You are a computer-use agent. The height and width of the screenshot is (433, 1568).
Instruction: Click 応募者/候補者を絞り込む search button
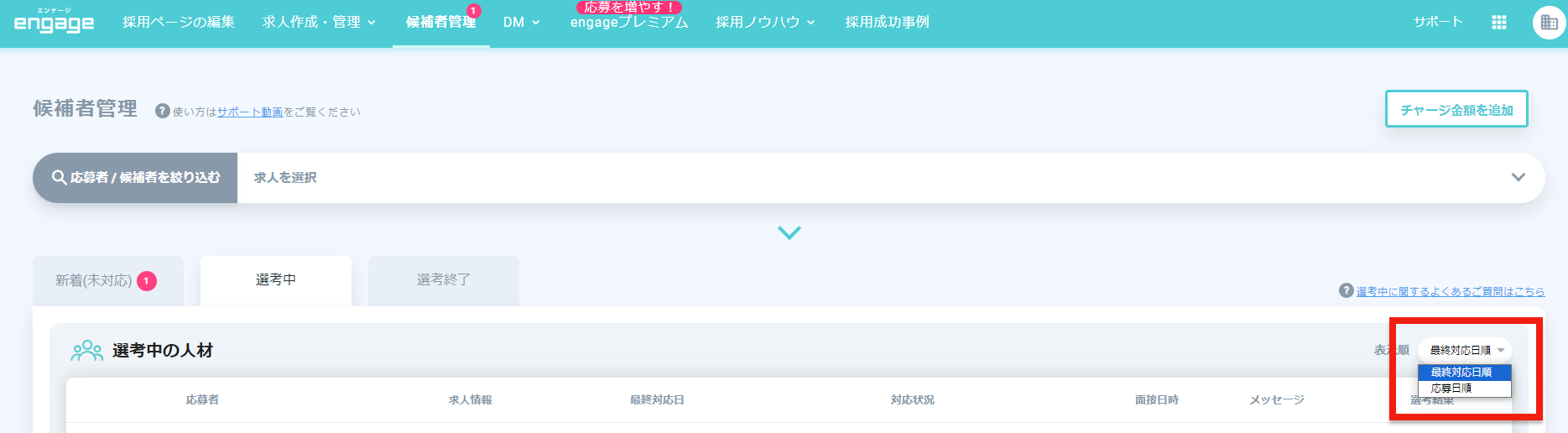click(x=135, y=178)
